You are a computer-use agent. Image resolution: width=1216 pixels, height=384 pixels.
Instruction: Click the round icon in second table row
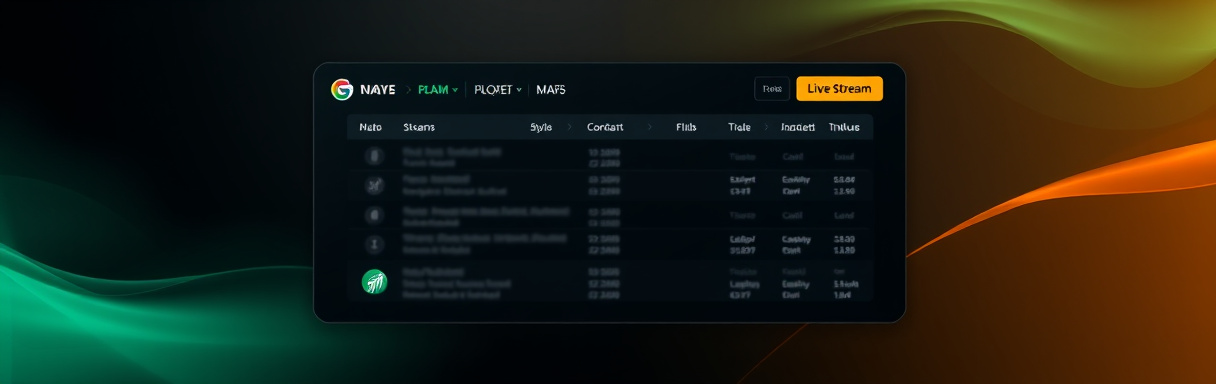374,185
